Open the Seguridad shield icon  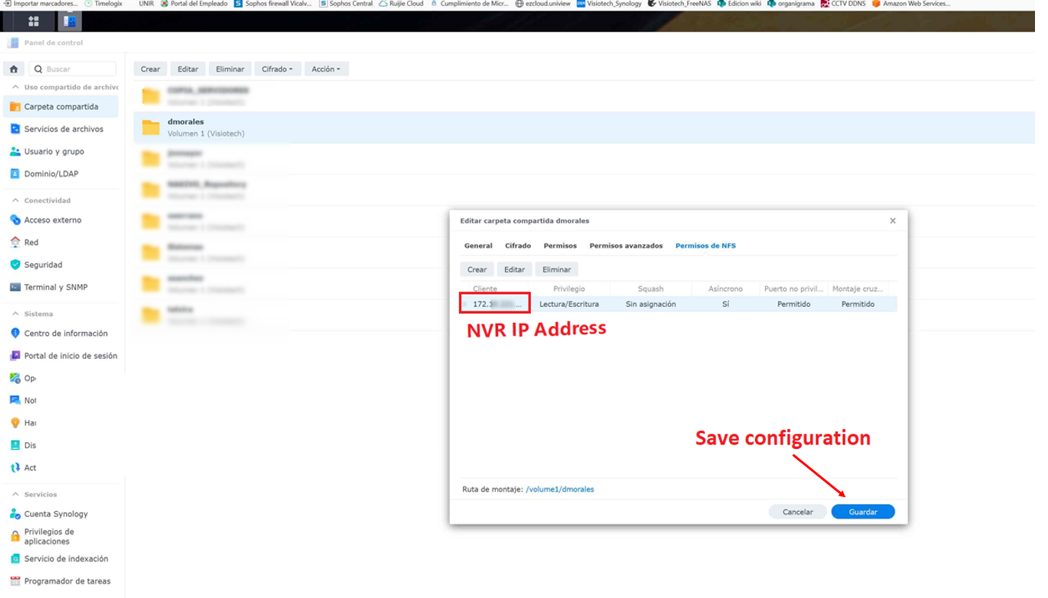pyautogui.click(x=15, y=265)
